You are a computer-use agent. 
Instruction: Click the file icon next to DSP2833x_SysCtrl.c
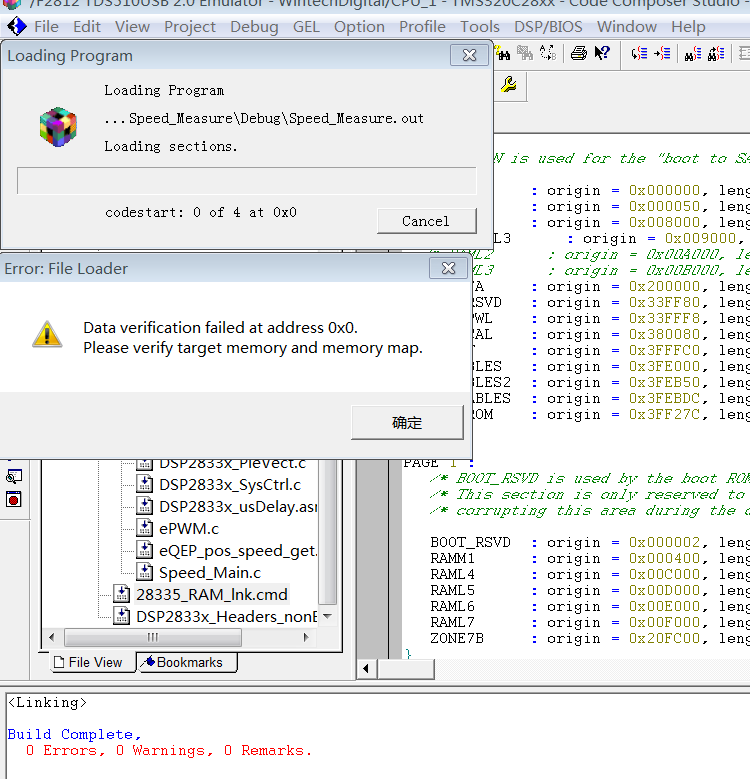click(145, 484)
